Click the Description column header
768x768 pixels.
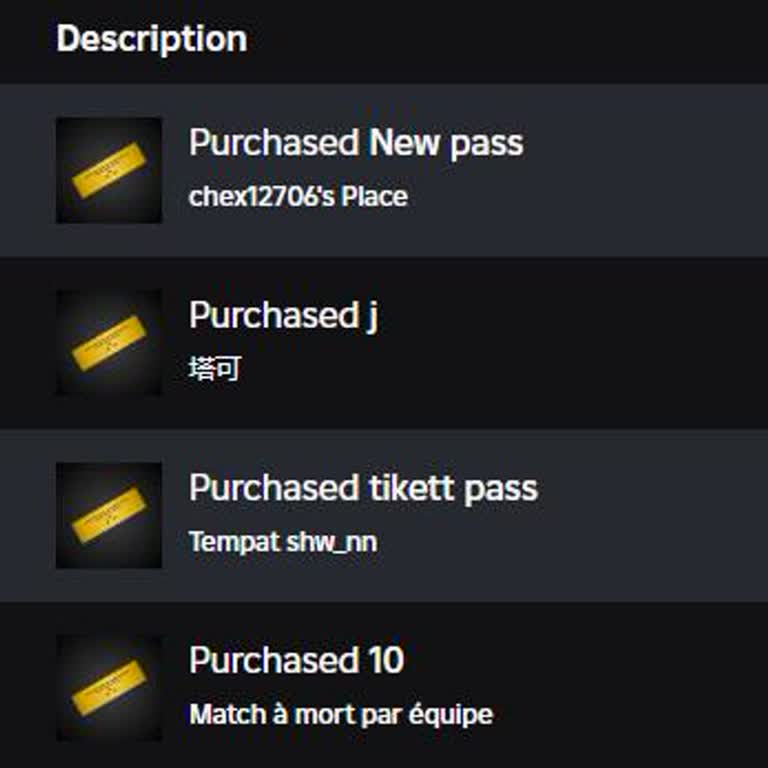coord(151,39)
